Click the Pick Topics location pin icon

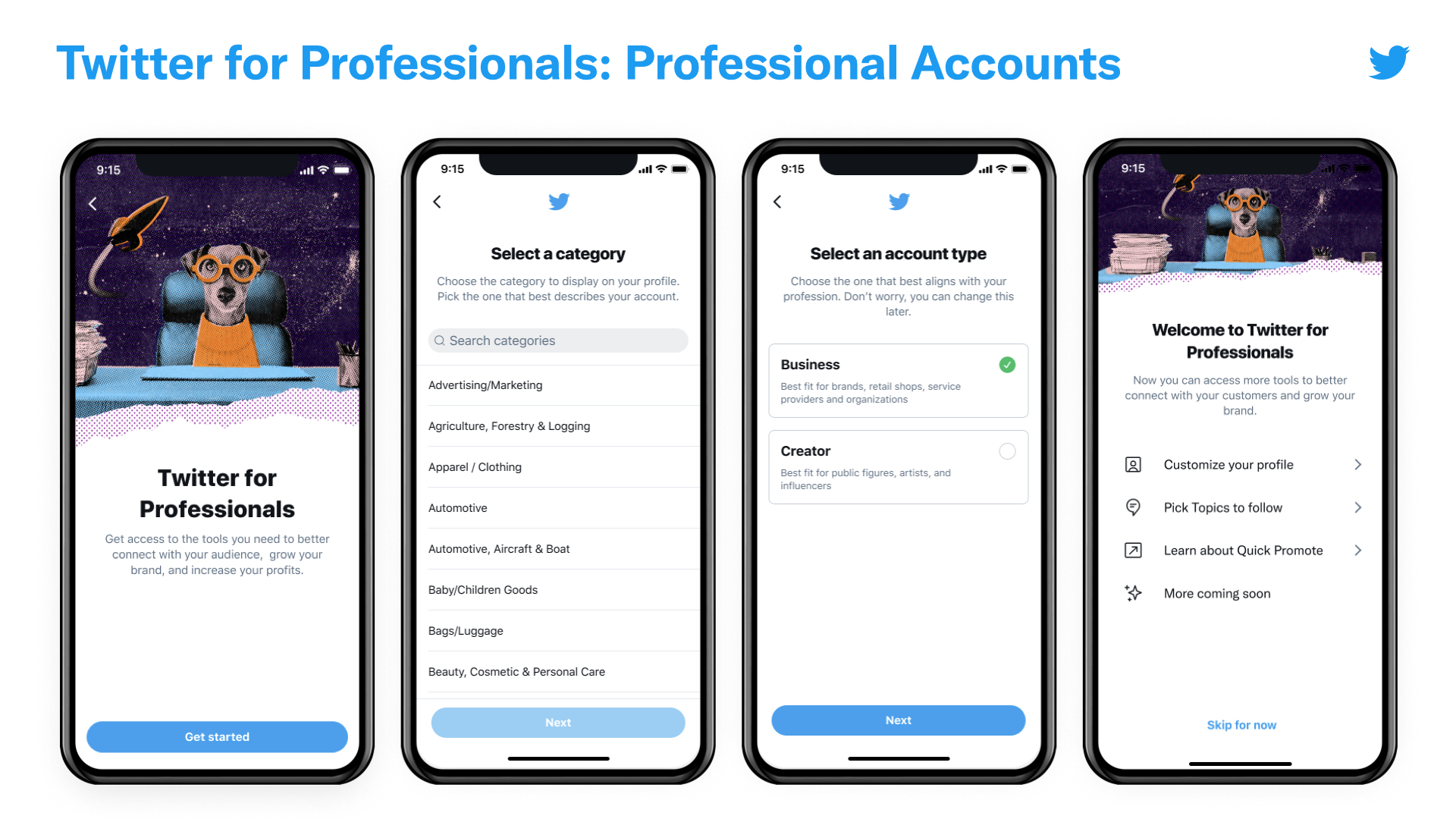tap(1132, 506)
